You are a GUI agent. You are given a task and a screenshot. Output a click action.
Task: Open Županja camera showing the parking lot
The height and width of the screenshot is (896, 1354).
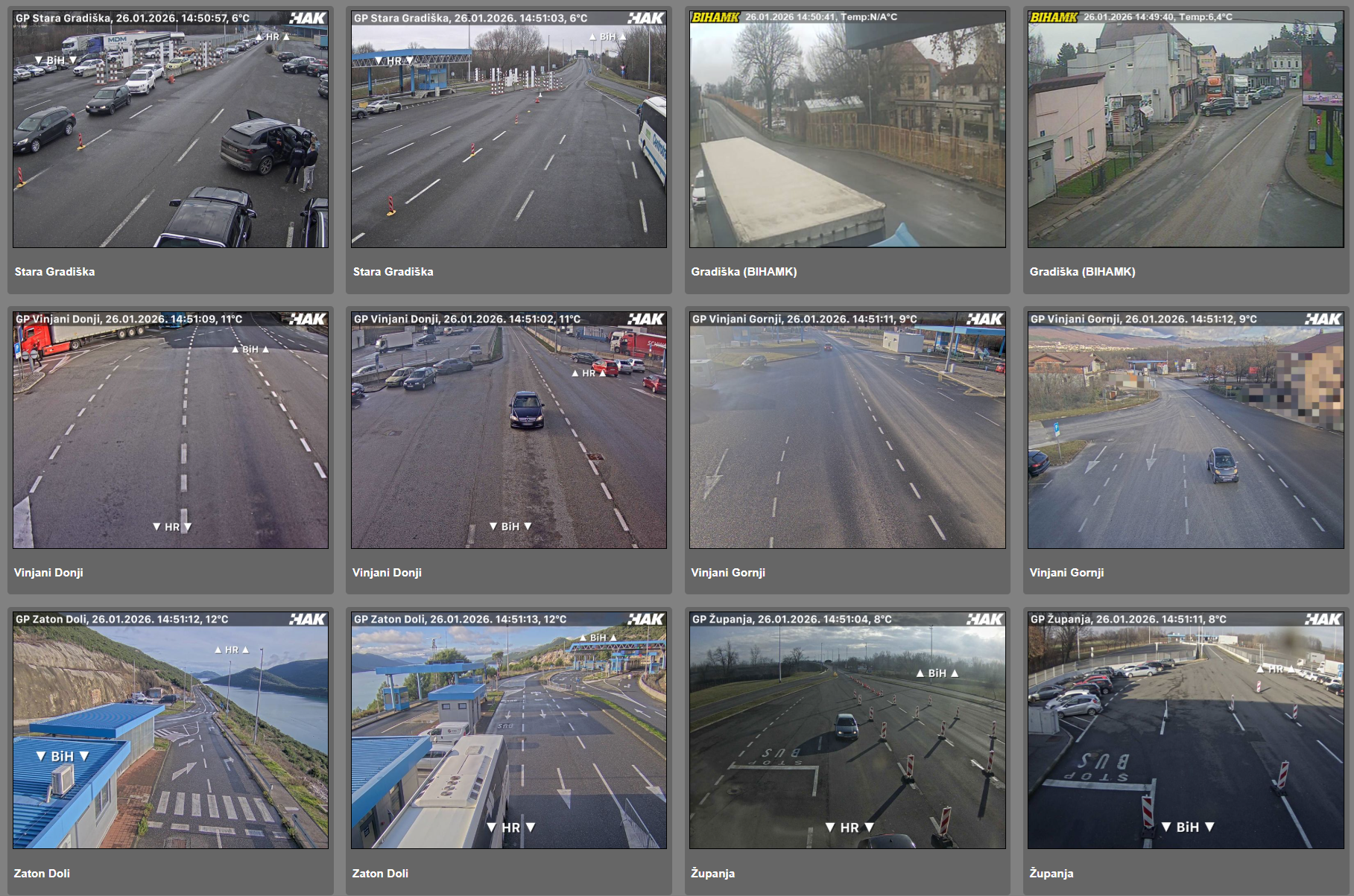(1186, 731)
